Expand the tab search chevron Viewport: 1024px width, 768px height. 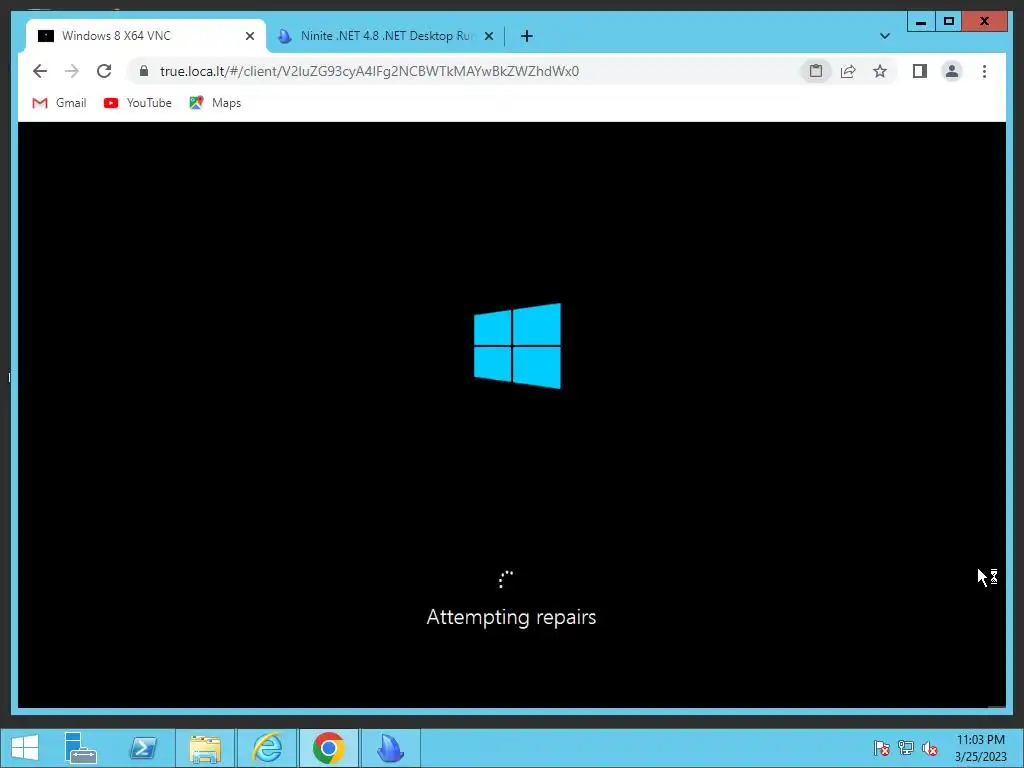pos(885,36)
